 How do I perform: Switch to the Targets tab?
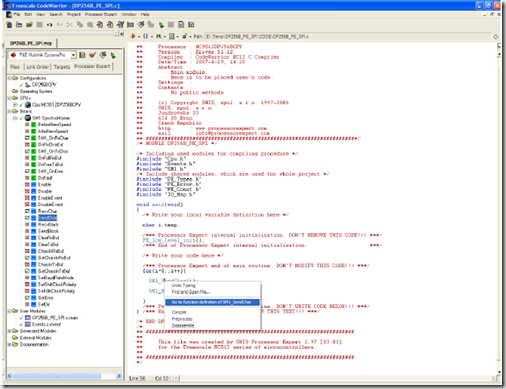coord(62,67)
